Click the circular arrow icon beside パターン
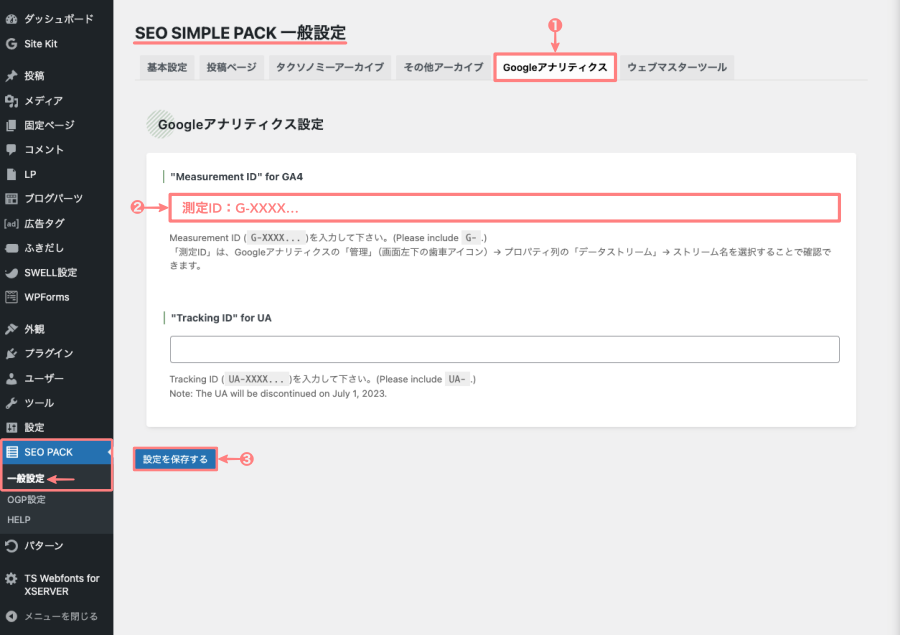Image resolution: width=900 pixels, height=635 pixels. click(11, 546)
